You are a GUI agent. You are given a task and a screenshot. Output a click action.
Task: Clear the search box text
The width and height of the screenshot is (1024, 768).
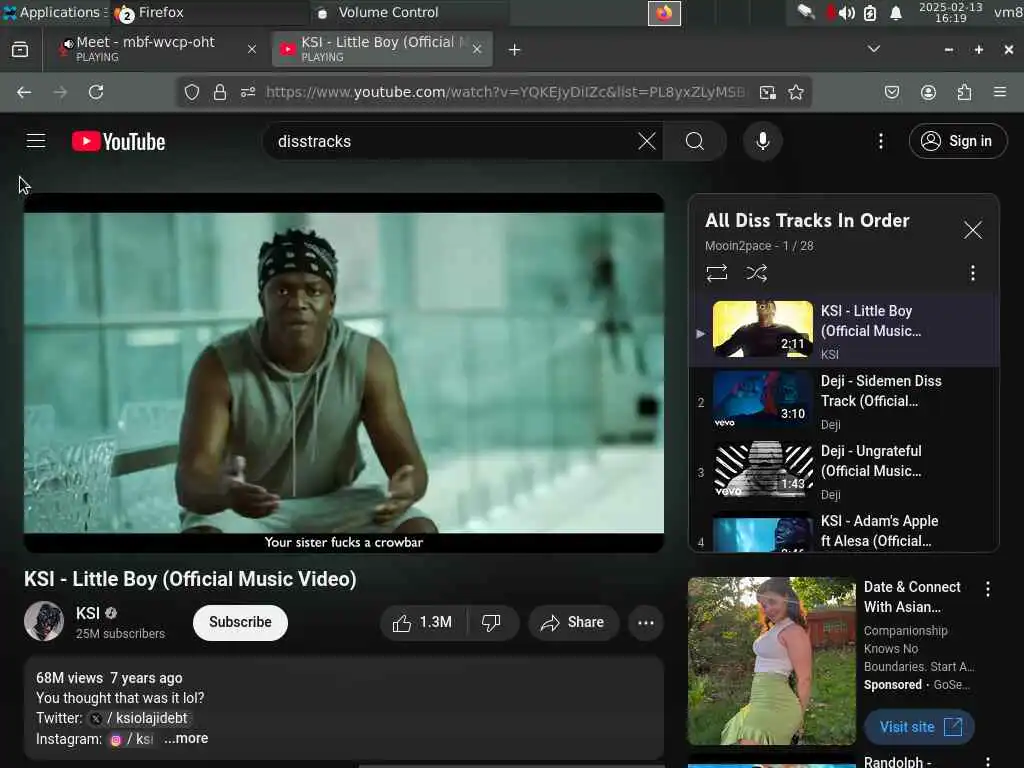[x=647, y=141]
